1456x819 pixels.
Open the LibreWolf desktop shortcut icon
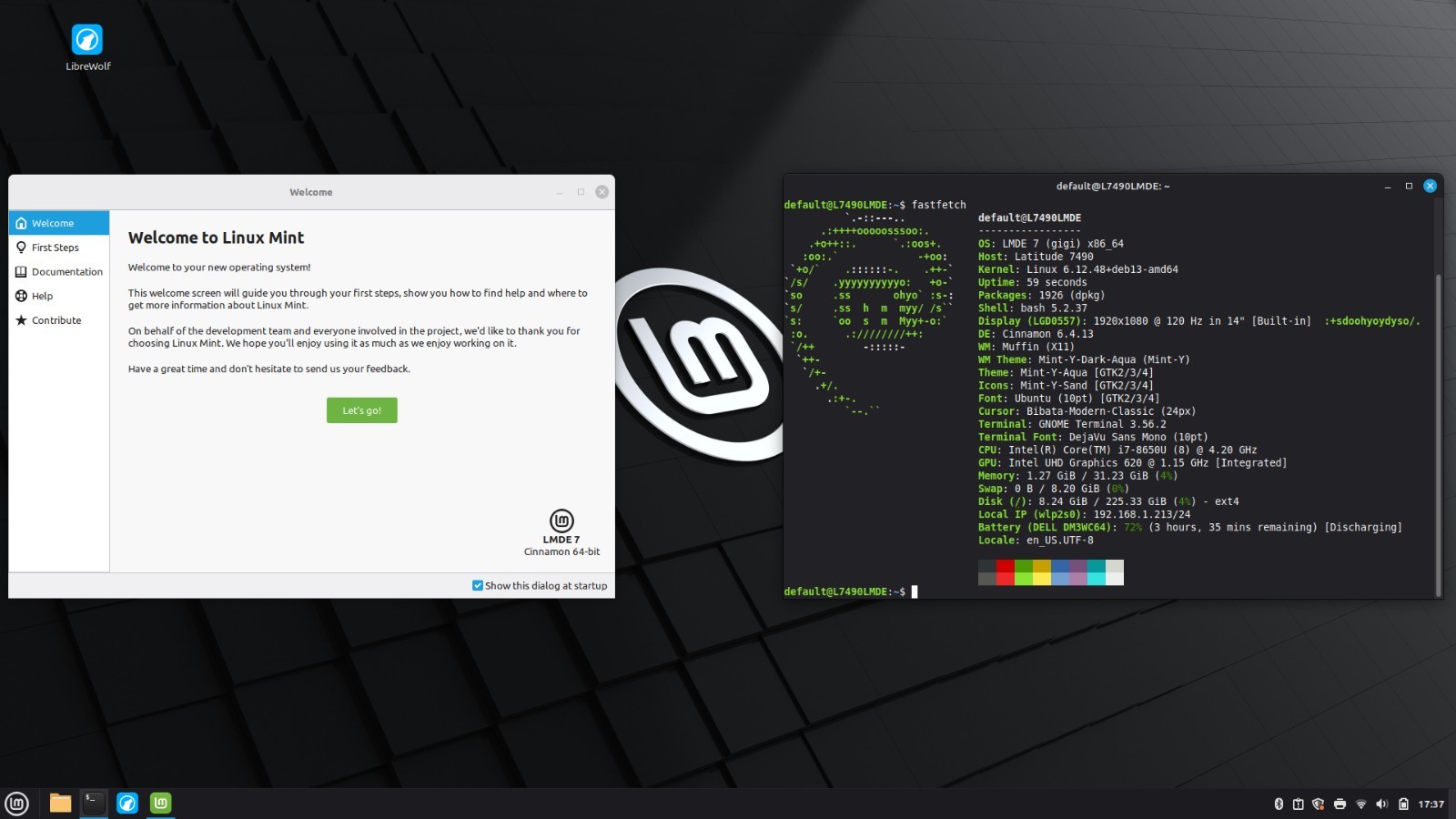87,40
